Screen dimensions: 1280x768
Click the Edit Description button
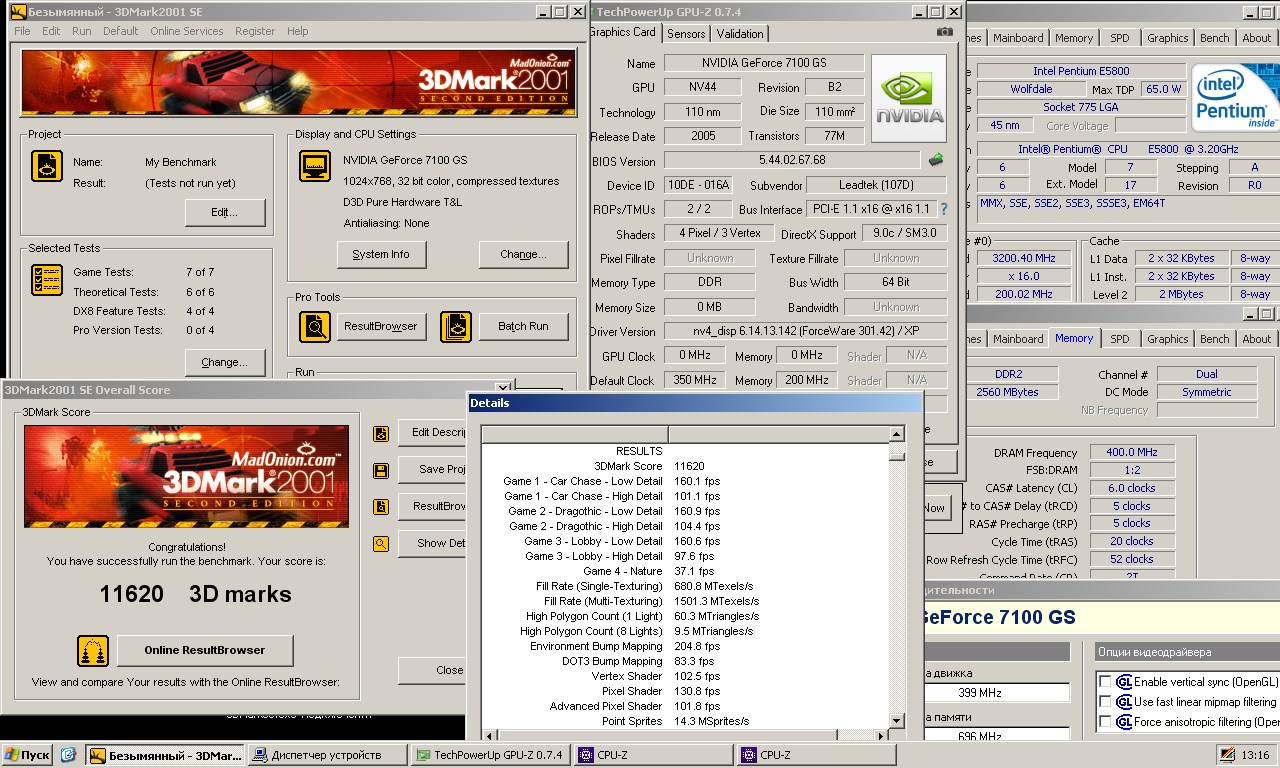point(433,434)
